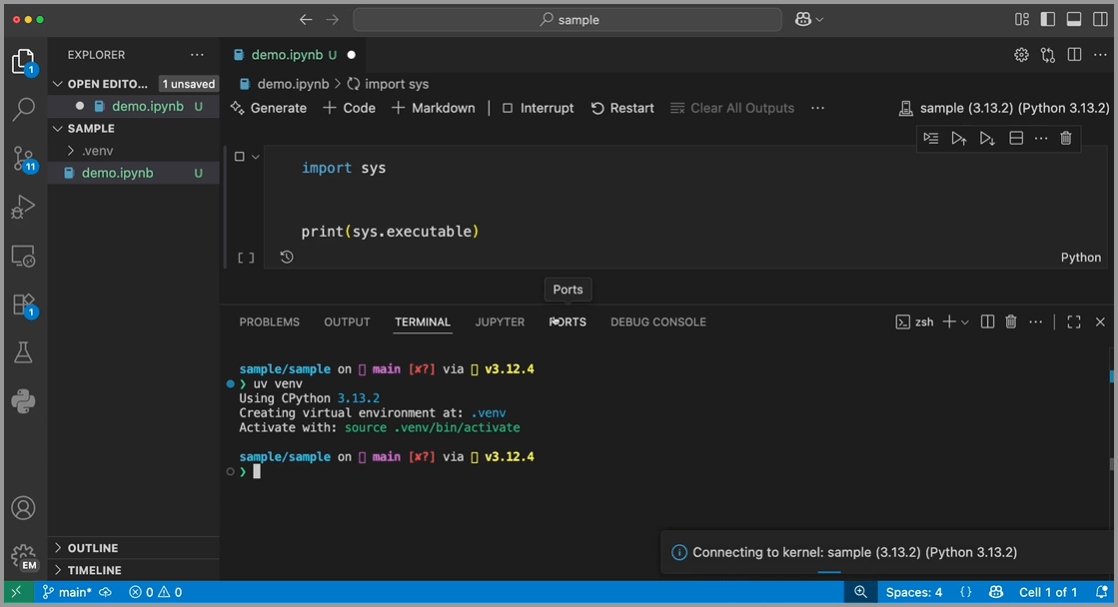Toggle the bottom panel layout button
The image size is (1118, 607).
point(1074,19)
